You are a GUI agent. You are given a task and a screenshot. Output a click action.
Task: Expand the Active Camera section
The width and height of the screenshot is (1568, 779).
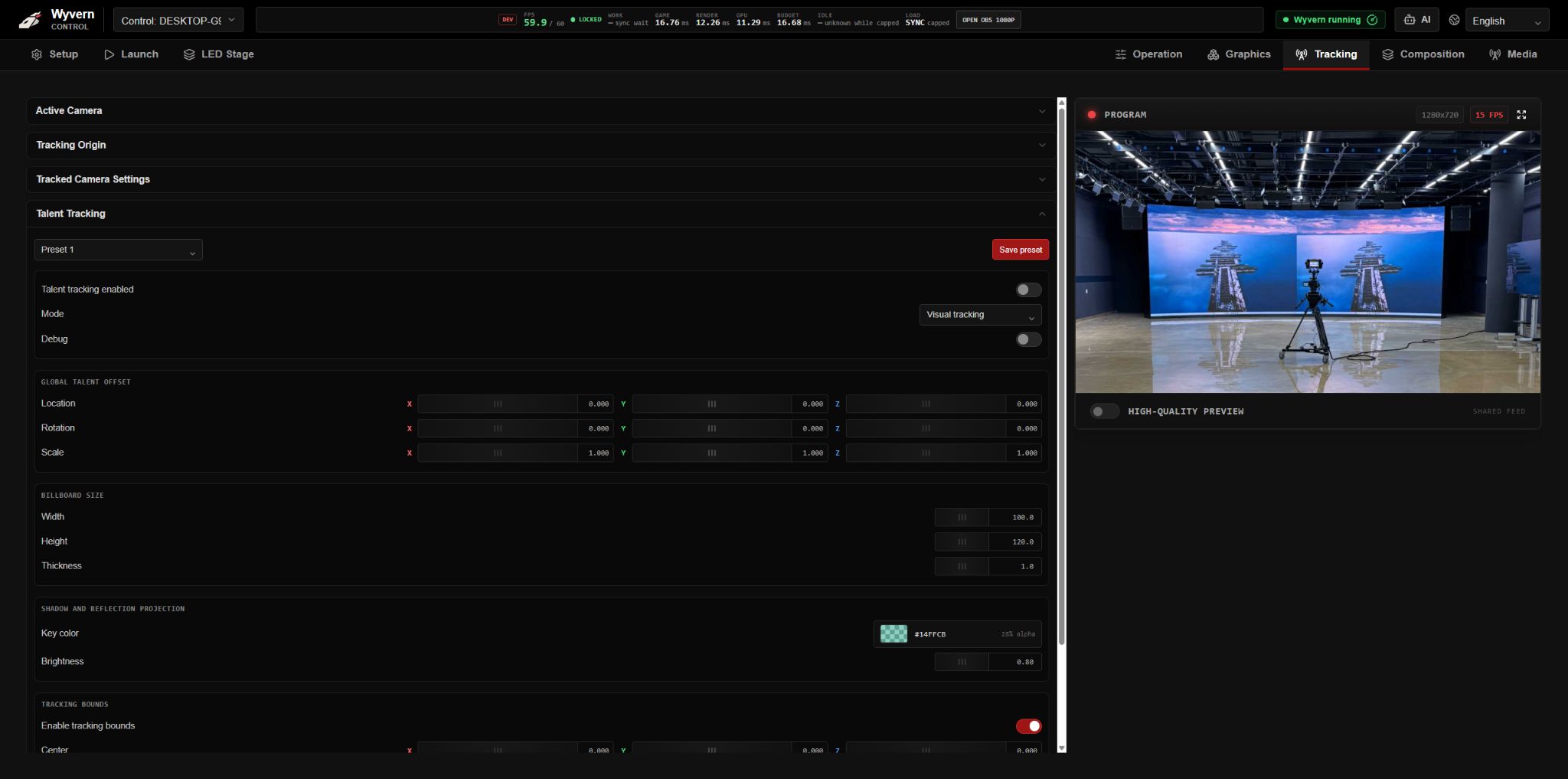pos(541,111)
